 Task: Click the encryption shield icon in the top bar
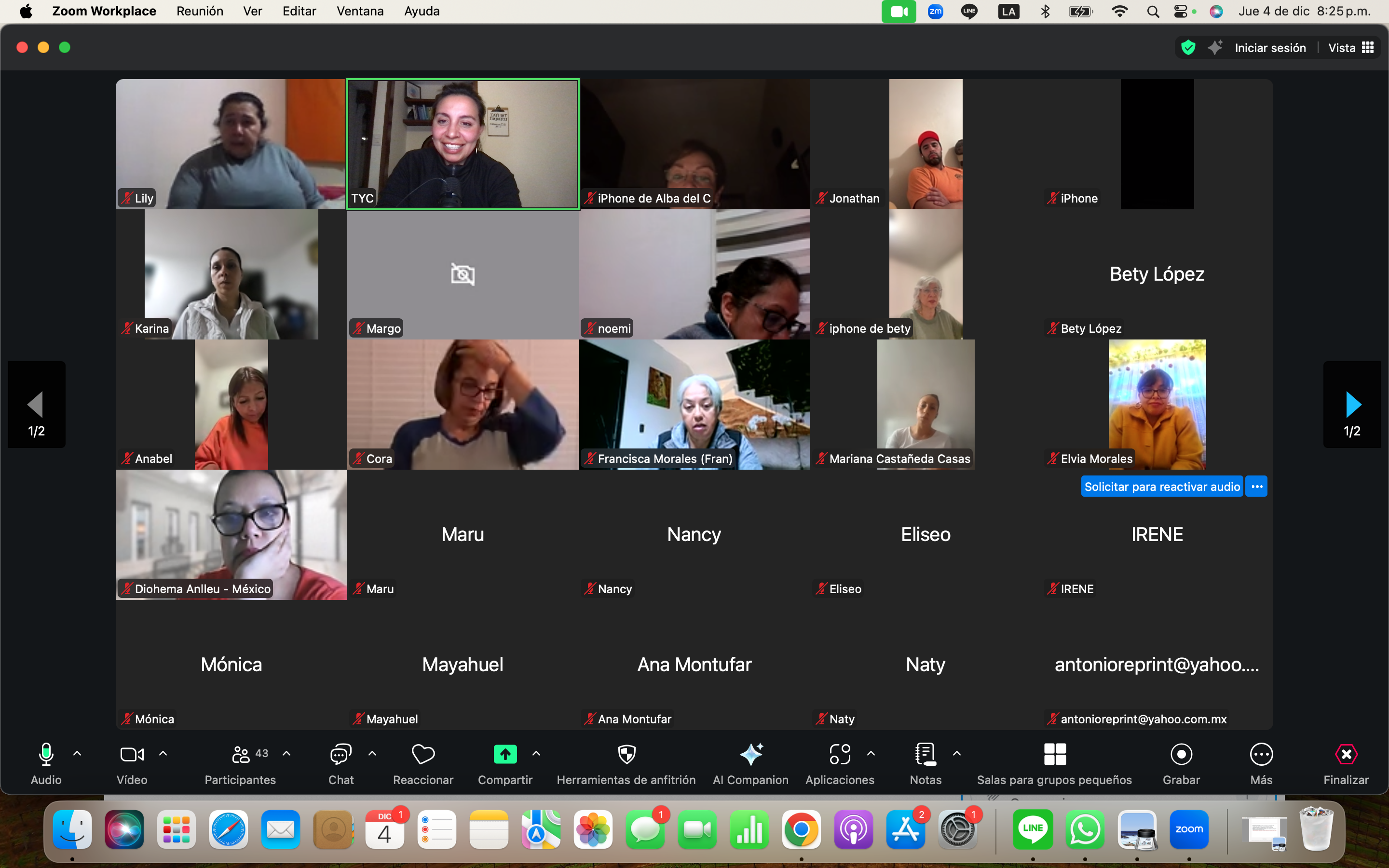[x=1188, y=48]
